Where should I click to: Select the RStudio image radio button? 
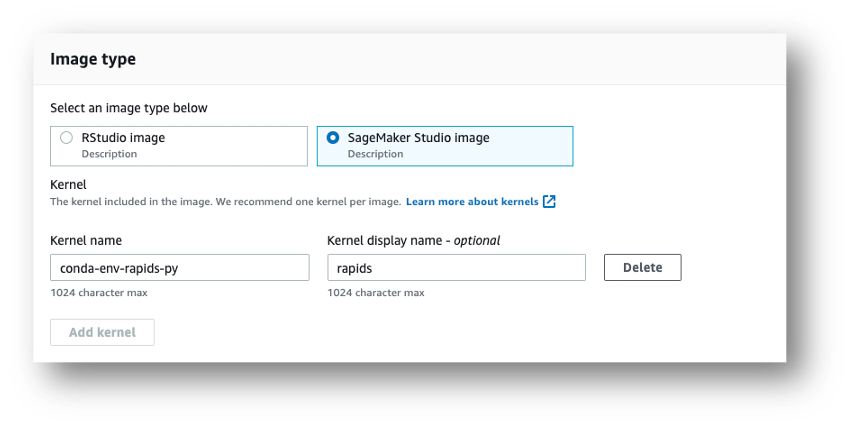(x=66, y=138)
